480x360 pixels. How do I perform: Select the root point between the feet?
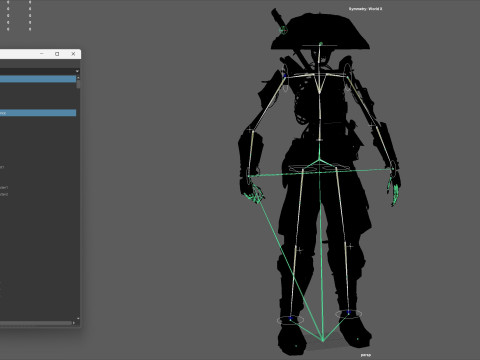(323, 341)
